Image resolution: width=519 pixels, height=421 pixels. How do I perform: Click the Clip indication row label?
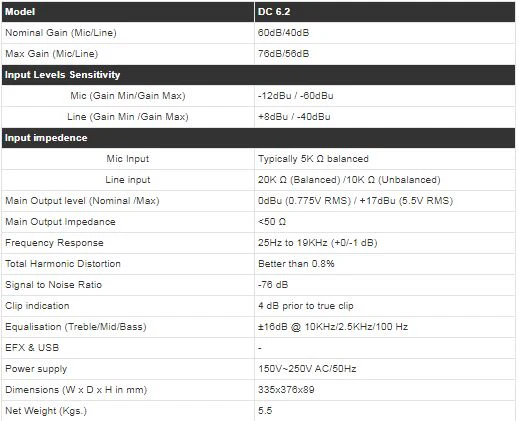(37, 306)
